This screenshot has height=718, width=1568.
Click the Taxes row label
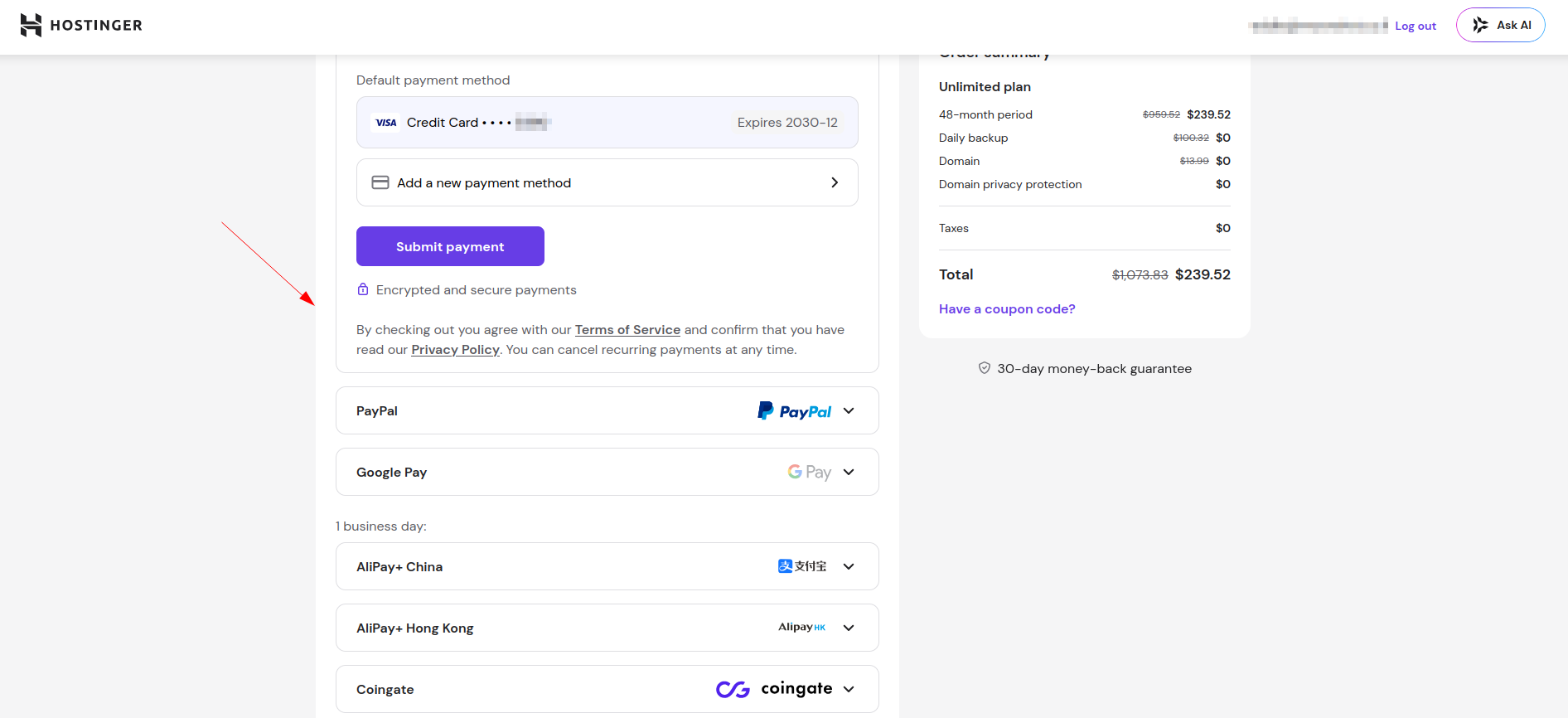pos(954,228)
